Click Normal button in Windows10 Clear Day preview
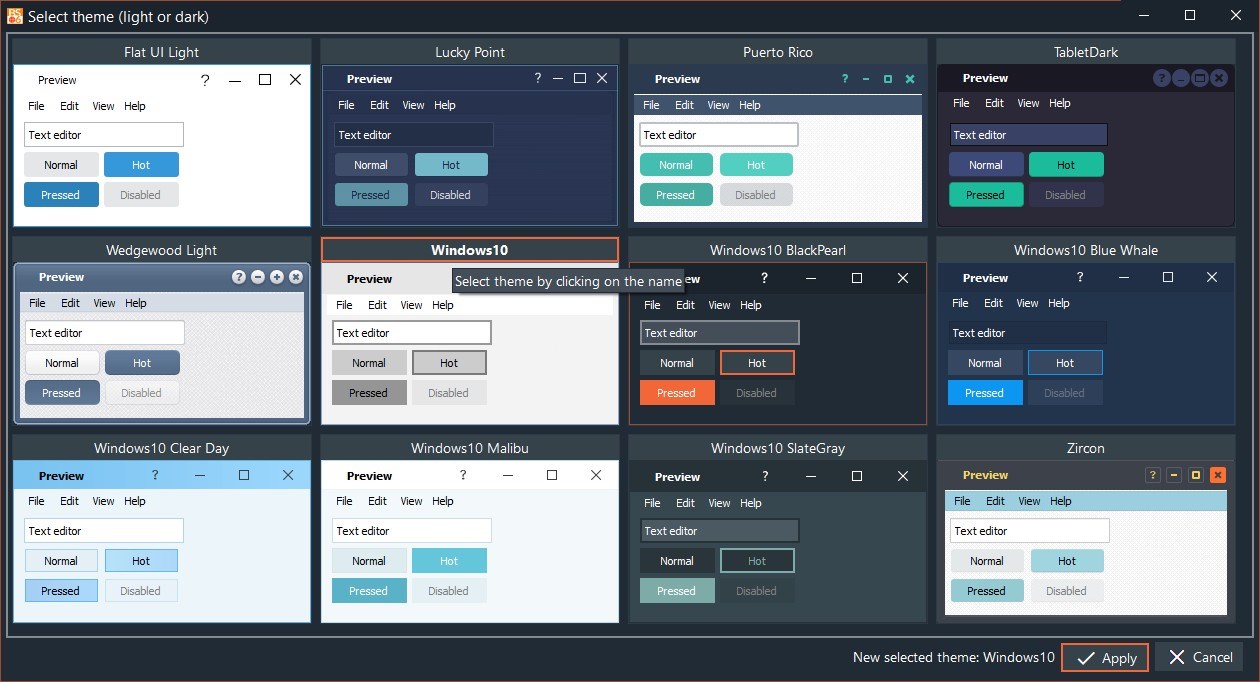Viewport: 1260px width, 682px height. tap(61, 561)
